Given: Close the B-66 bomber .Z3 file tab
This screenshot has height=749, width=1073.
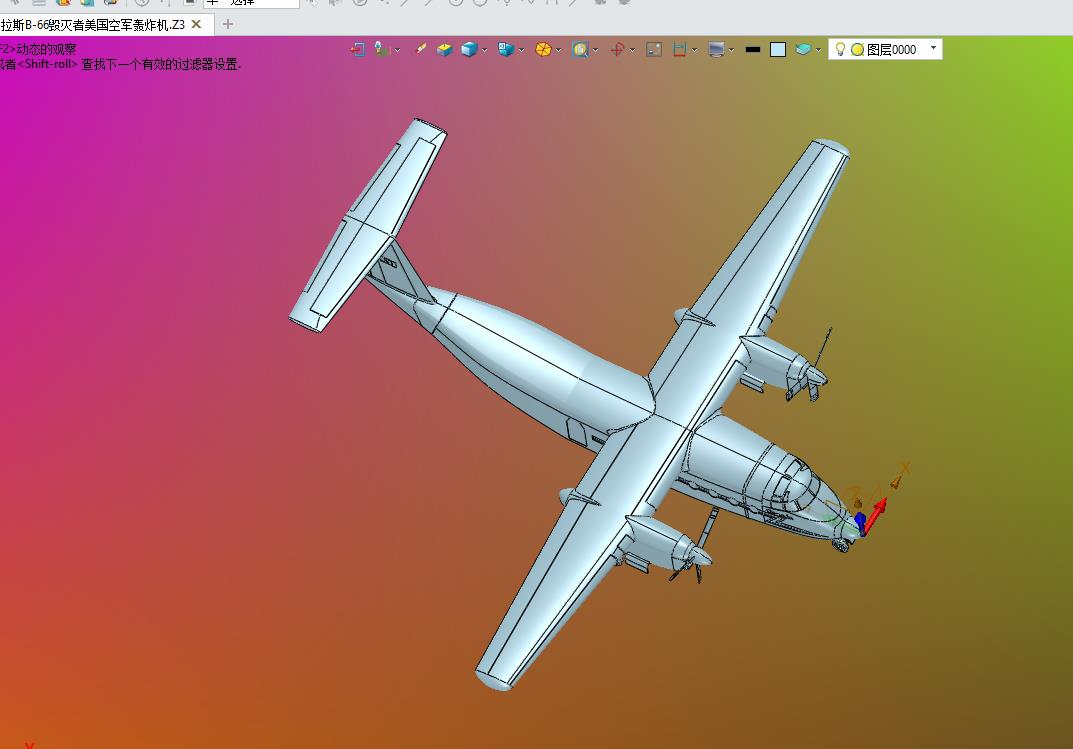Looking at the screenshot, I should point(196,24).
